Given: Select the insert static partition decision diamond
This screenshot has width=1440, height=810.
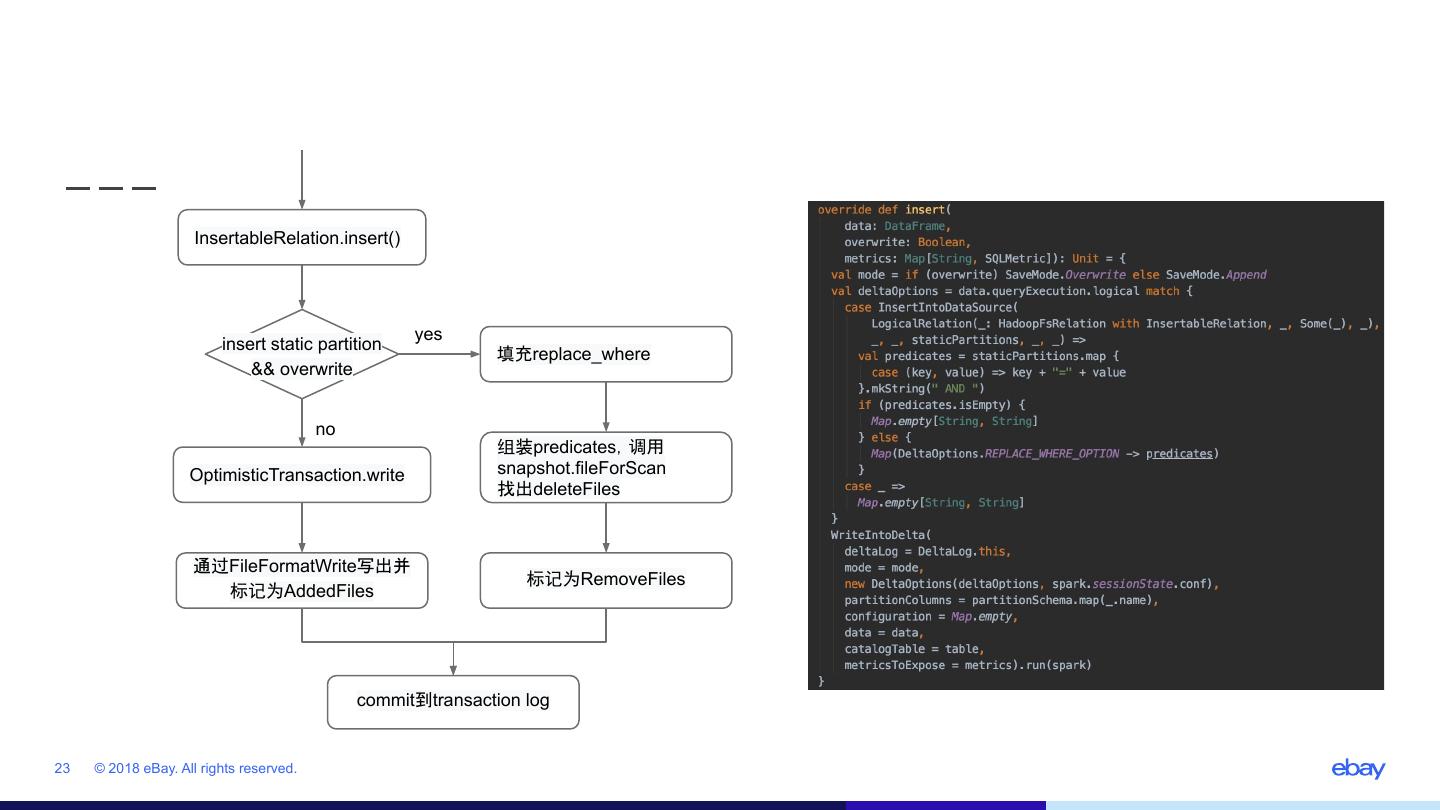Looking at the screenshot, I should pyautogui.click(x=302, y=355).
